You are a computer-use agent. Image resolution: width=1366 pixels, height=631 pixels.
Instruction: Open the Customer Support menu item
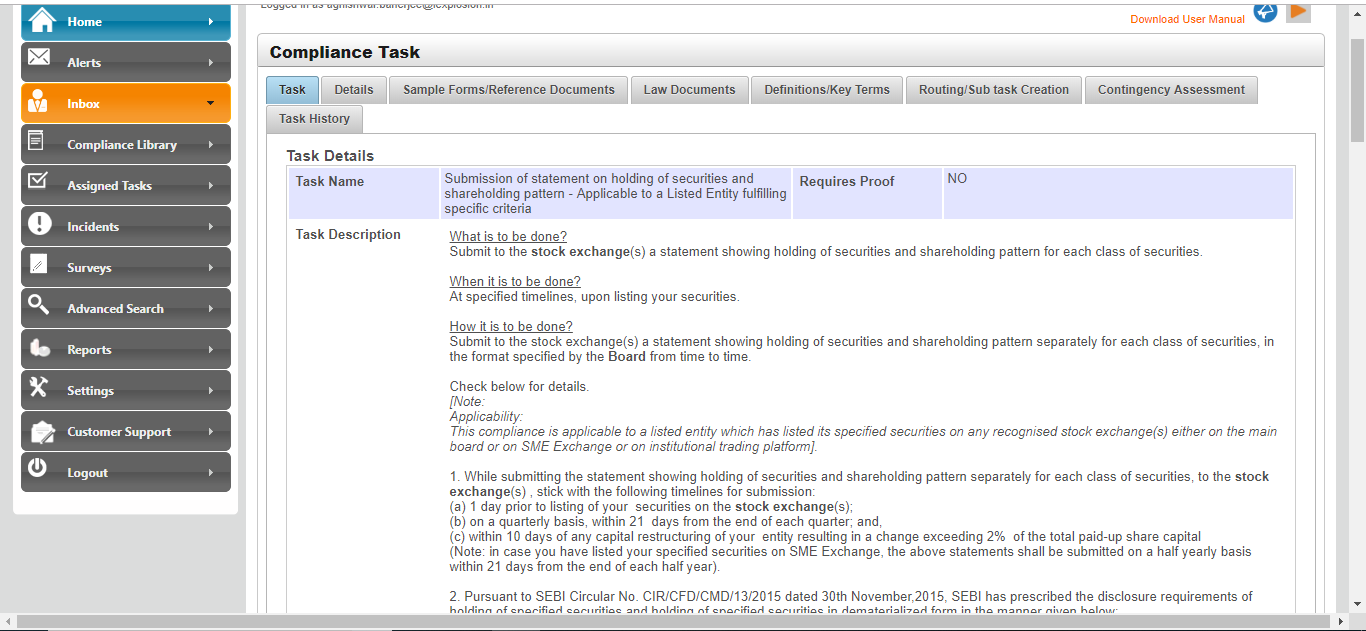(x=125, y=431)
